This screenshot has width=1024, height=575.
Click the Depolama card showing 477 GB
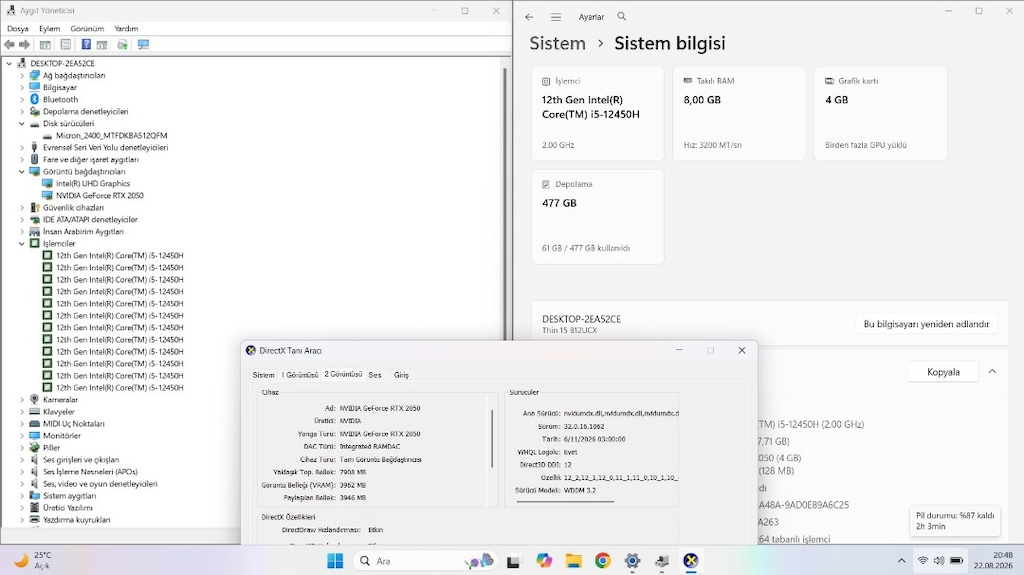[x=598, y=216]
